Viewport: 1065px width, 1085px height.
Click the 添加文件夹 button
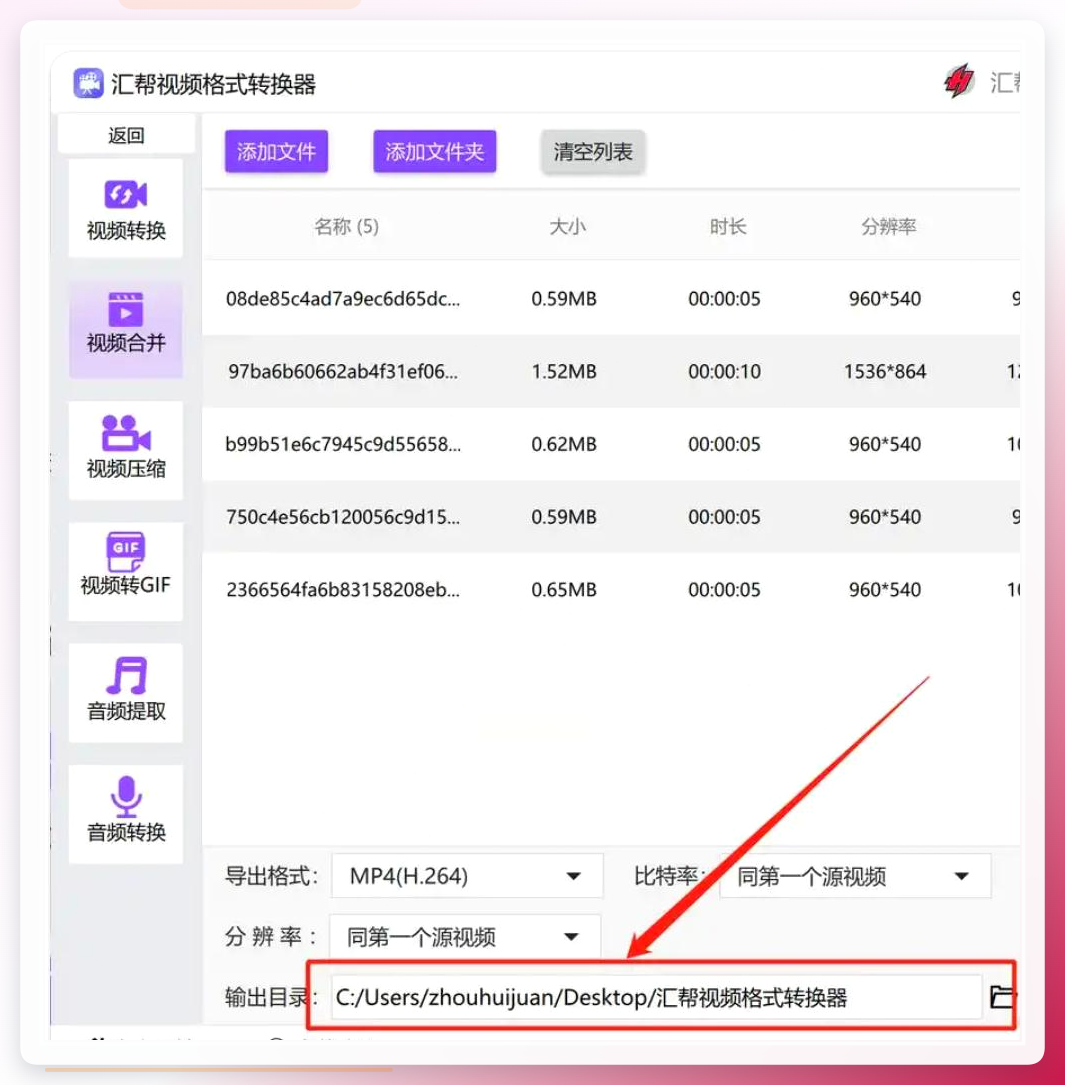pyautogui.click(x=435, y=152)
